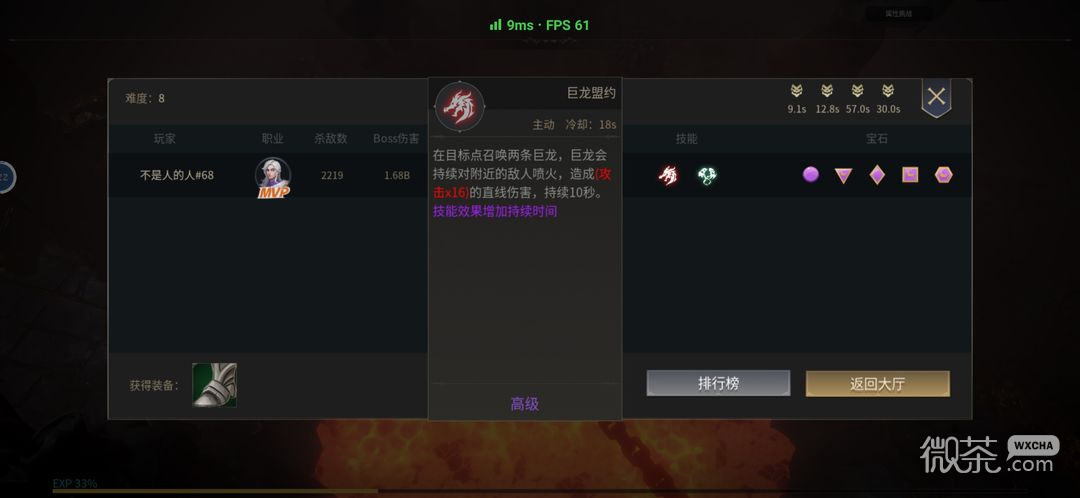Tap the purple round gem
Viewport: 1080px width, 498px height.
tap(811, 174)
